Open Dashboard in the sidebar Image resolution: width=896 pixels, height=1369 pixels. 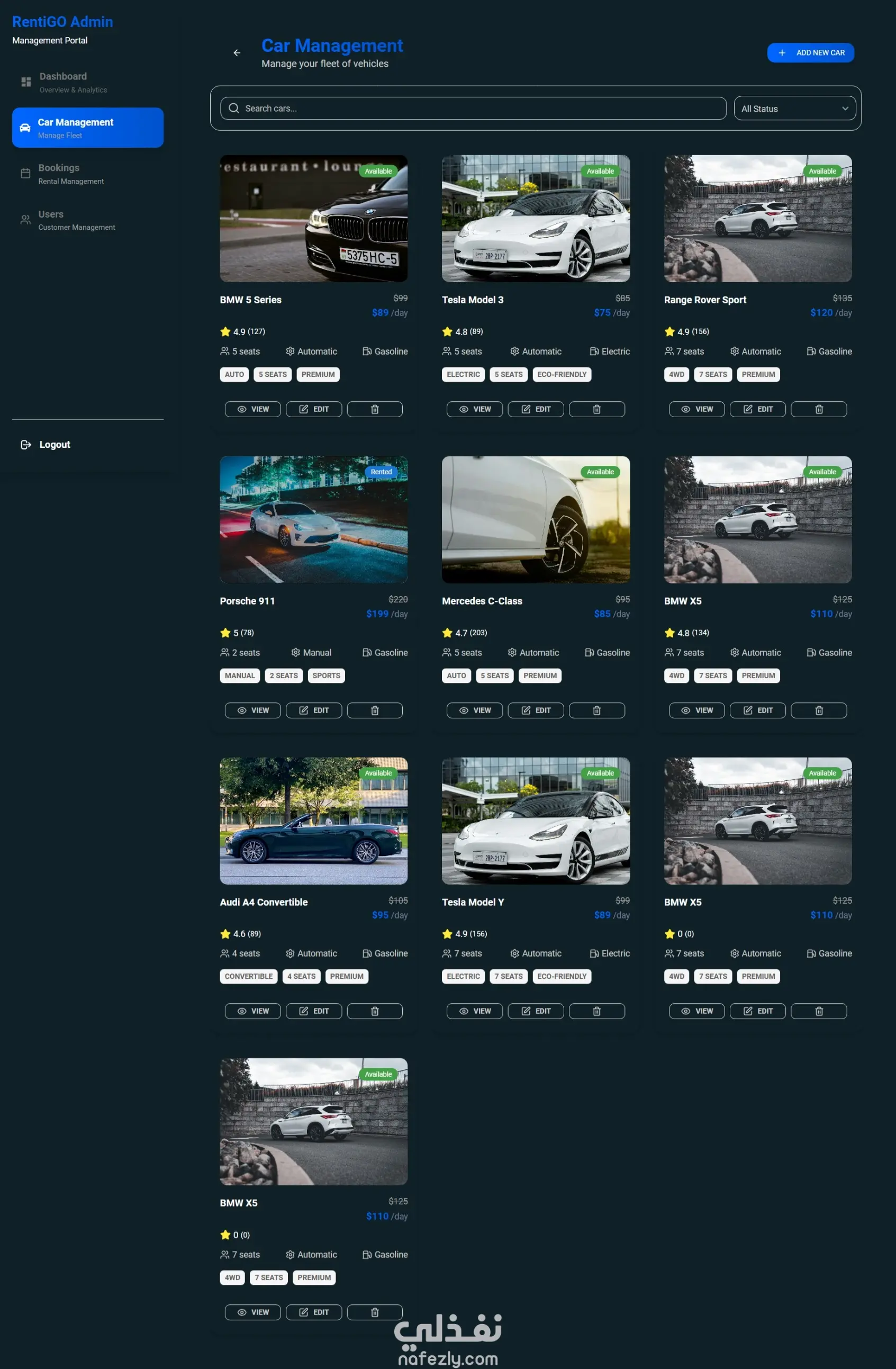pyautogui.click(x=88, y=82)
